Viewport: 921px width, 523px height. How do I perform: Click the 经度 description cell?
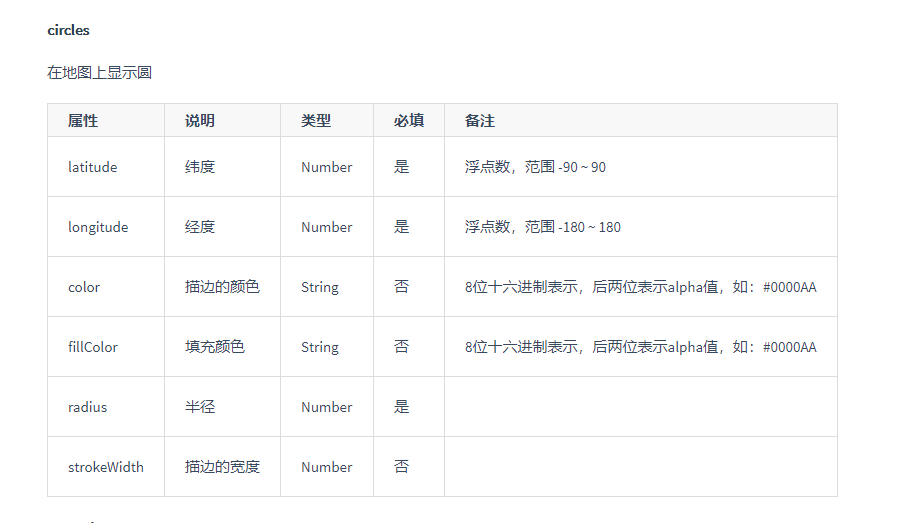(200, 227)
